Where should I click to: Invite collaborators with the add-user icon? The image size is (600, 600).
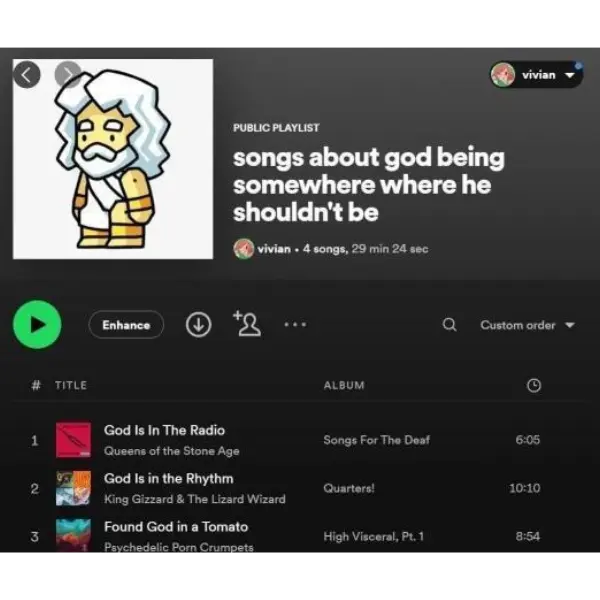pos(247,324)
